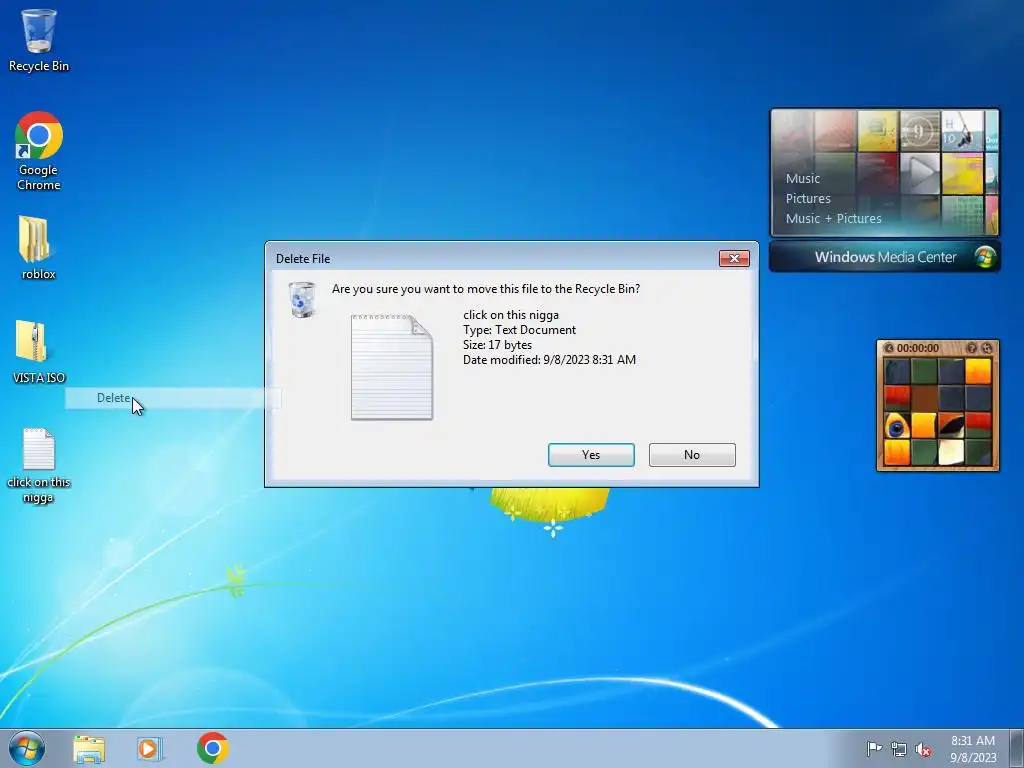This screenshot has height=768, width=1024.
Task: Click the puzzle timer reading 00:00:00
Action: click(x=918, y=349)
